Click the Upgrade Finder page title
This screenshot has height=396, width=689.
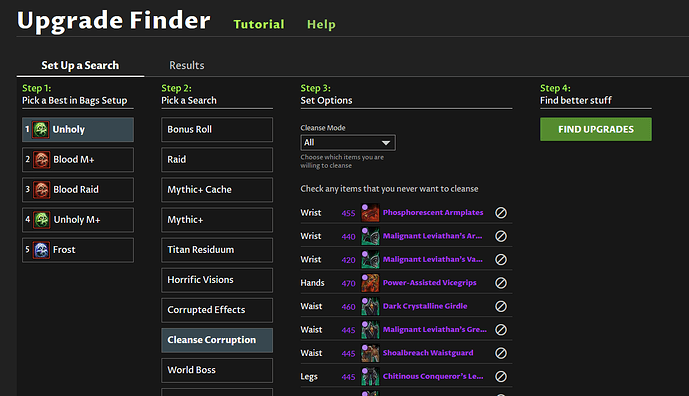(114, 21)
